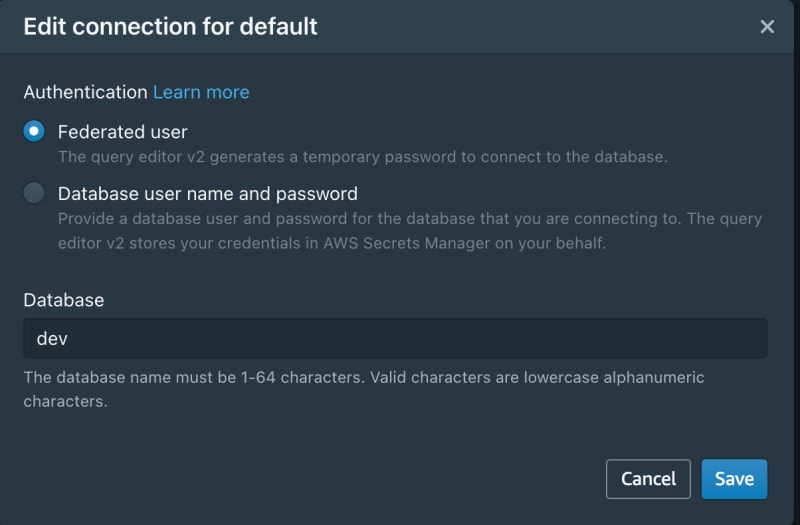The image size is (800, 525).
Task: Open the Authentication Learn more link
Action: tap(201, 92)
